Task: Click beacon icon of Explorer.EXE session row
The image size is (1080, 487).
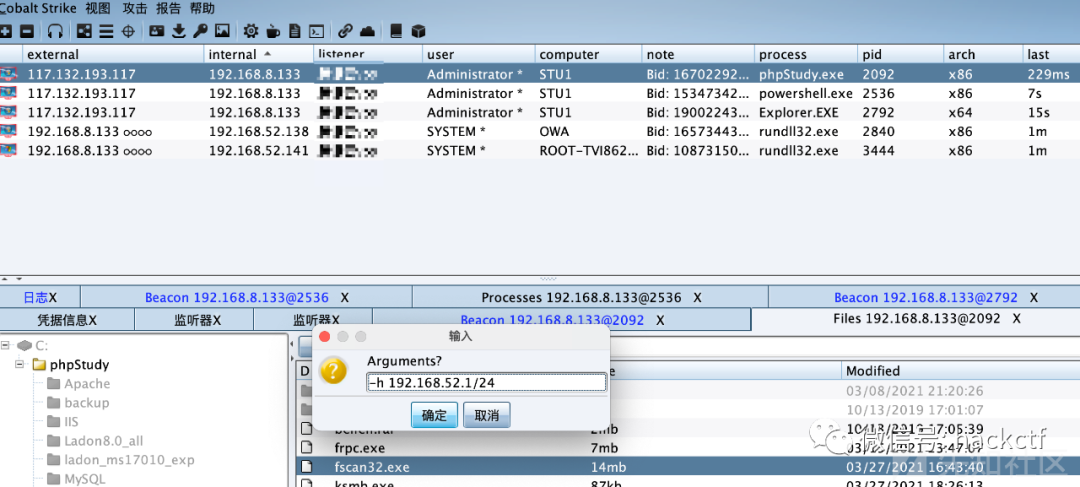Action: tap(8, 112)
